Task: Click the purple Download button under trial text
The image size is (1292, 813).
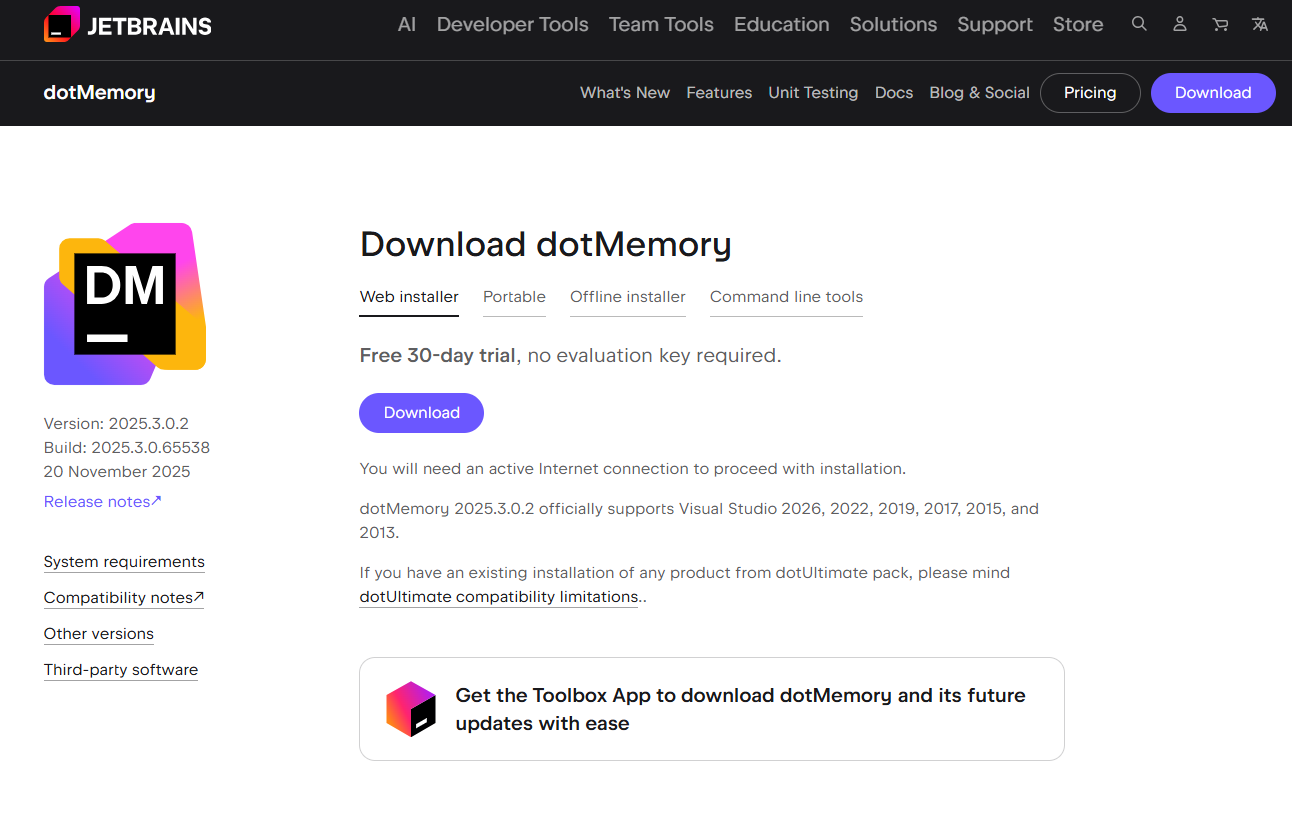Action: tap(421, 413)
